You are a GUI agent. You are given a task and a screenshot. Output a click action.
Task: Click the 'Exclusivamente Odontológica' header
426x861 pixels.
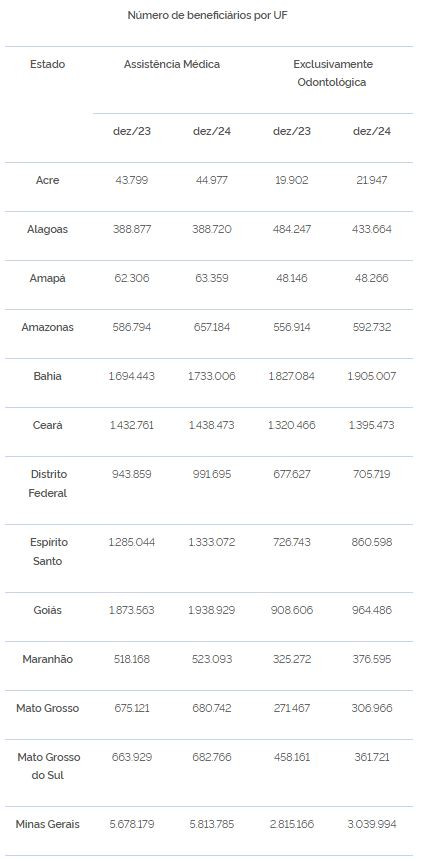[x=332, y=73]
